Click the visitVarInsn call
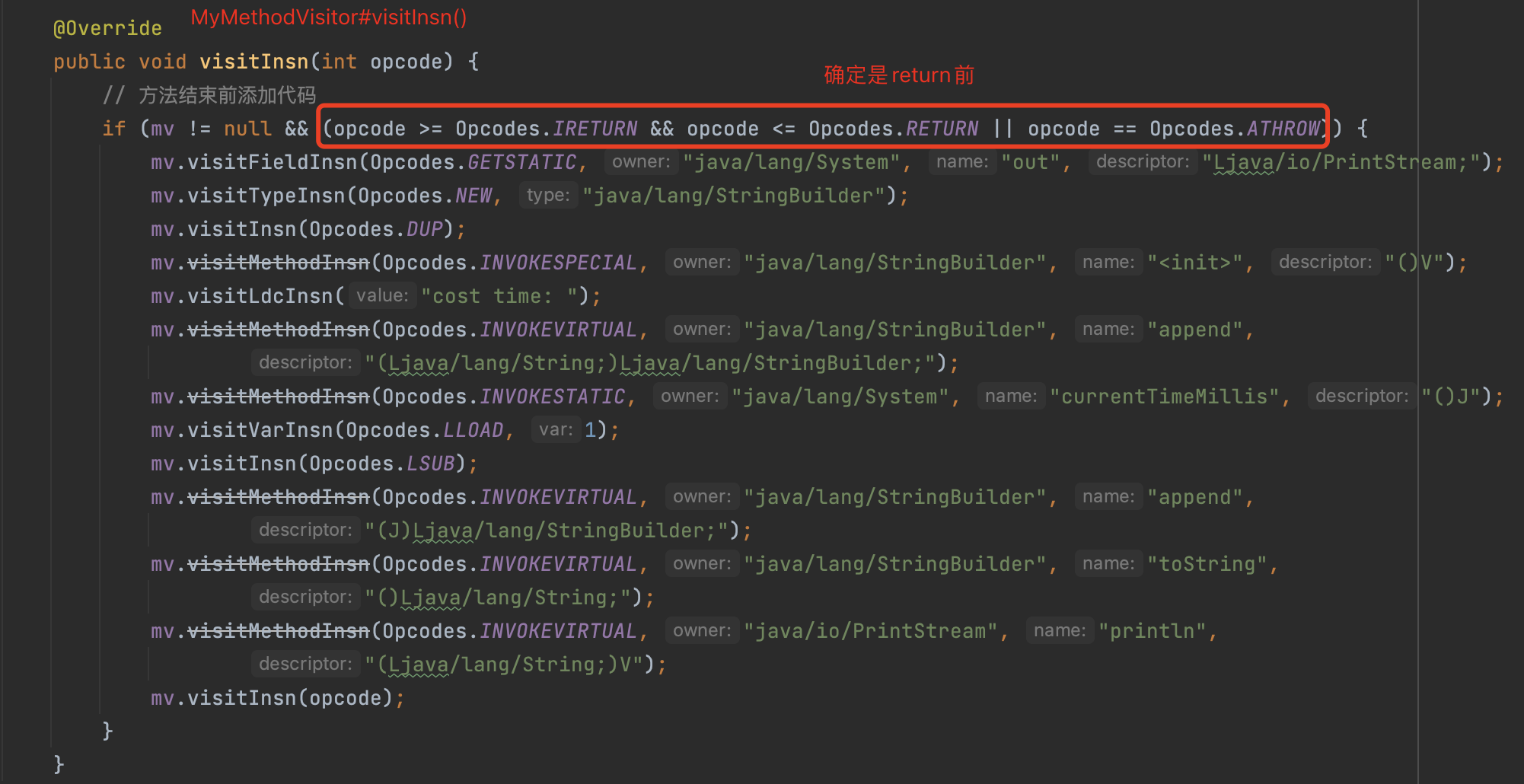Screen dimensions: 1524x784 click(260, 430)
